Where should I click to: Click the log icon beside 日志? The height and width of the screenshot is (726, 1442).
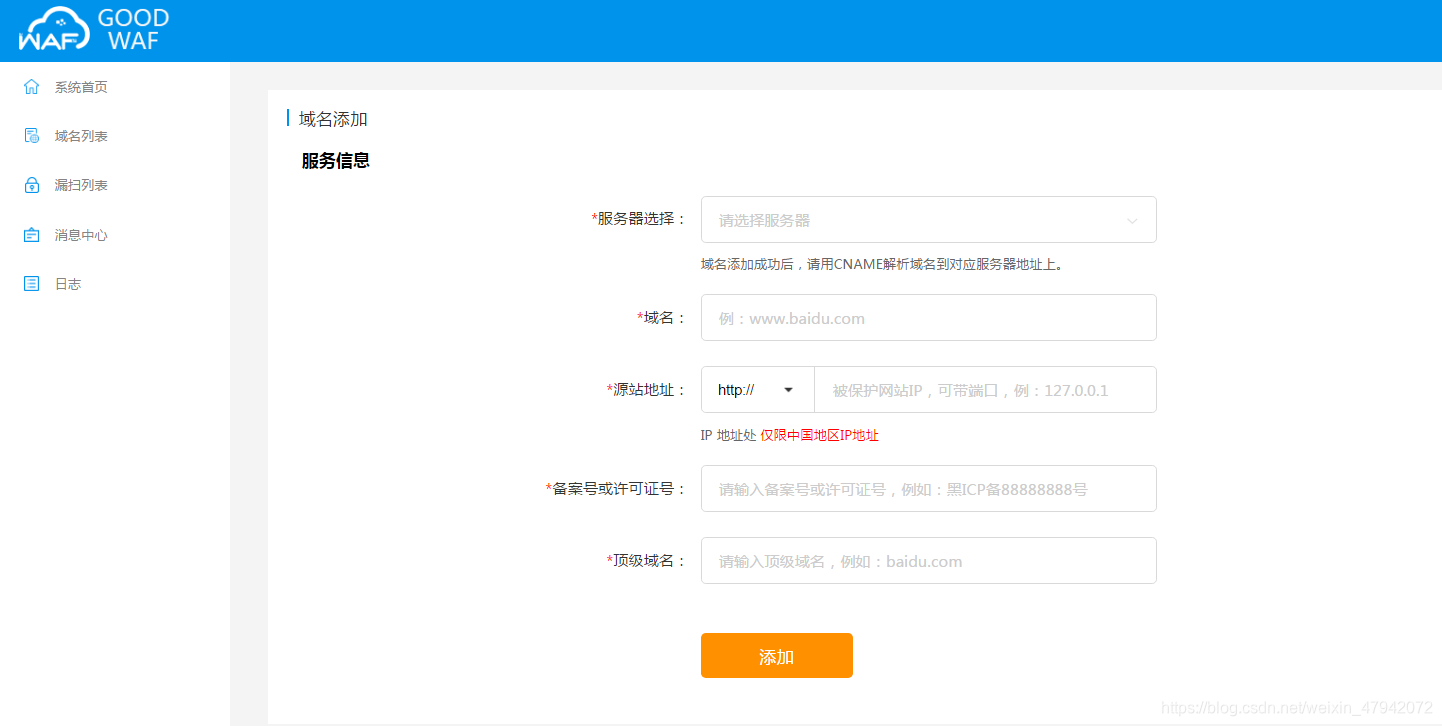[32, 284]
